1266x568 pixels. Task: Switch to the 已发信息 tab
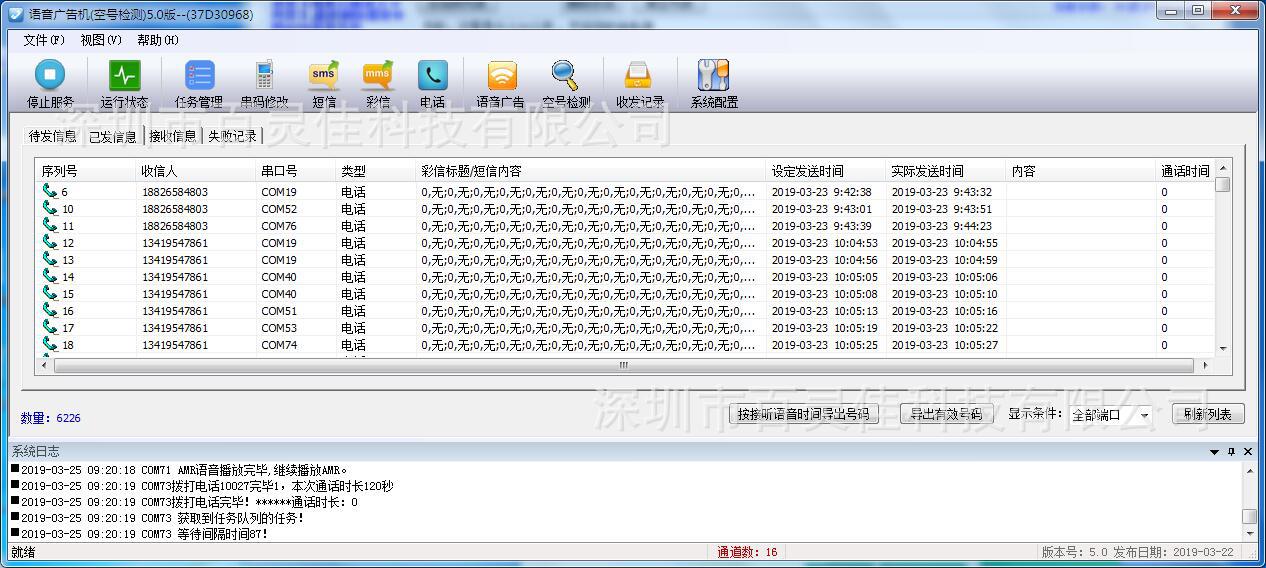coord(112,137)
